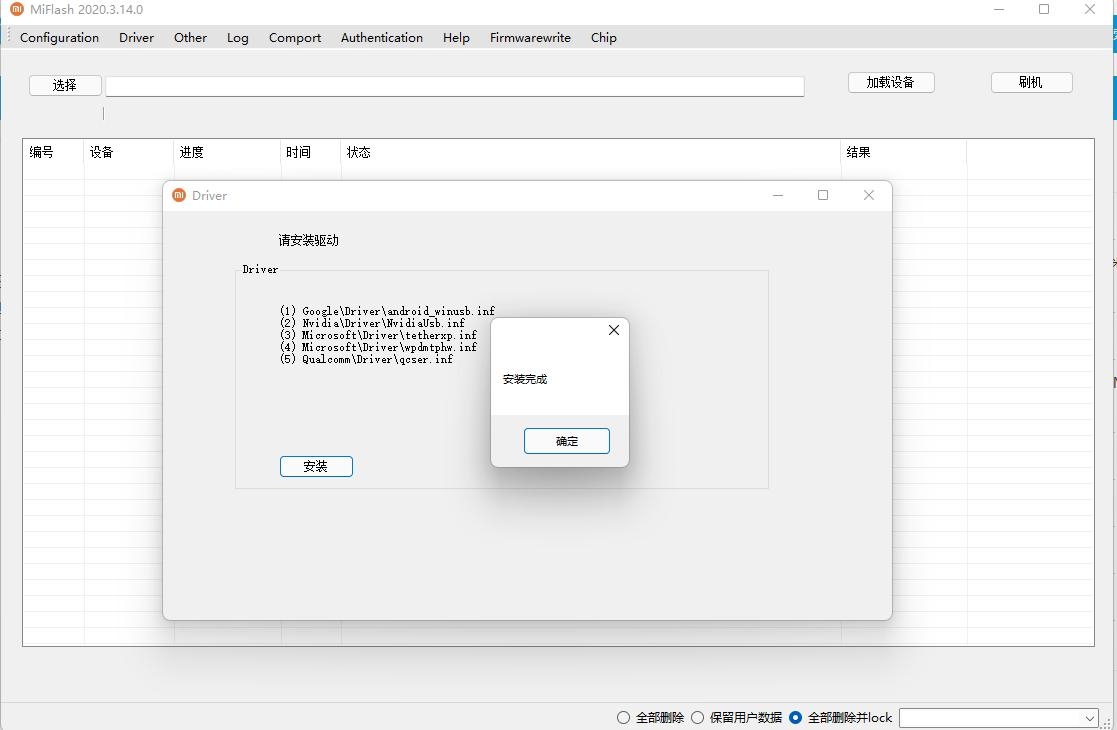Click the 安装 driver install button
1117x730 pixels.
tap(316, 466)
